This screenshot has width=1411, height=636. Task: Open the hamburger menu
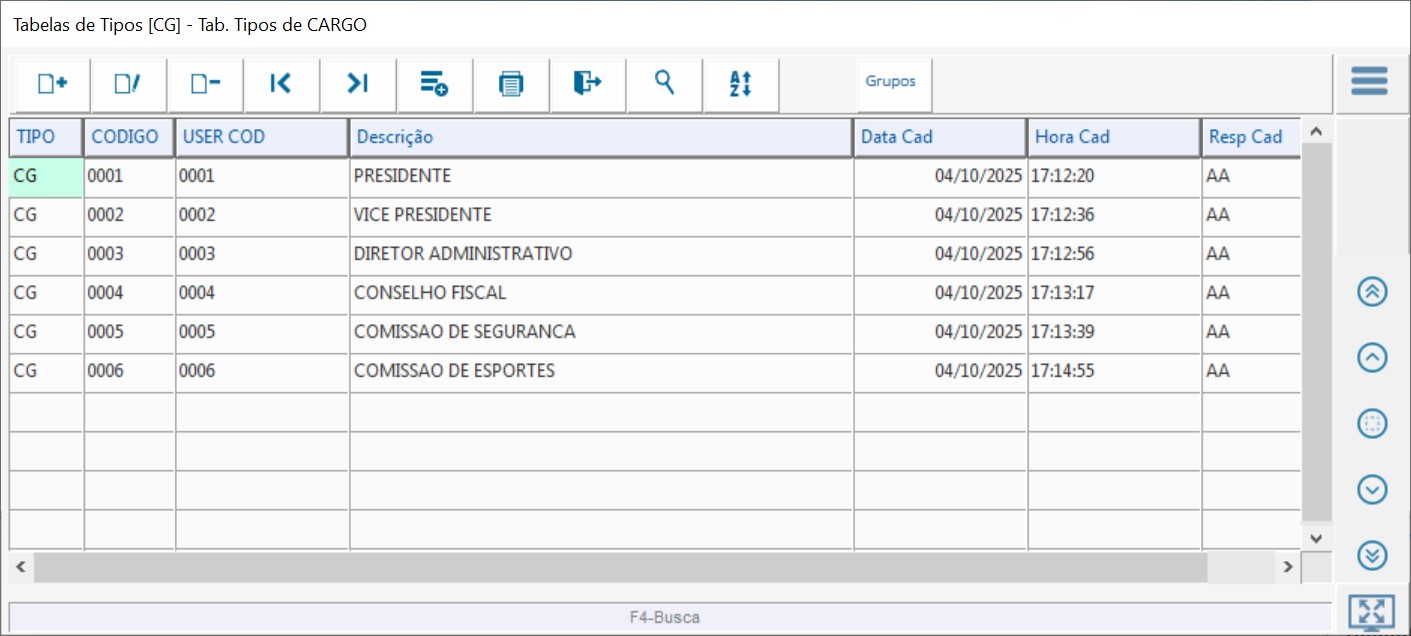click(x=1369, y=81)
